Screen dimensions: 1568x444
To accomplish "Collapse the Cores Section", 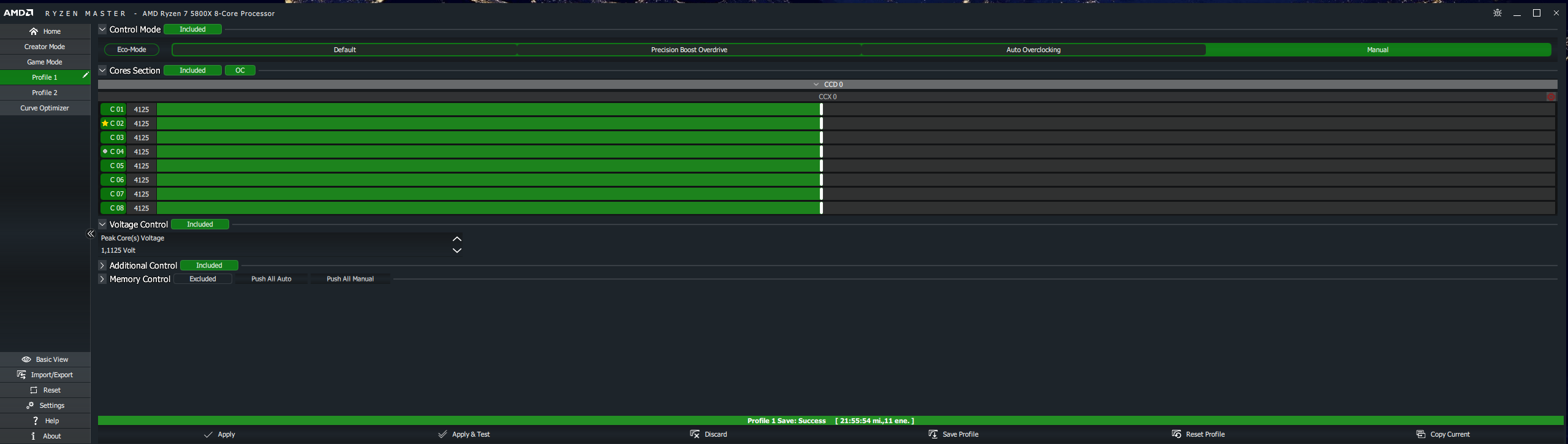I will click(102, 71).
